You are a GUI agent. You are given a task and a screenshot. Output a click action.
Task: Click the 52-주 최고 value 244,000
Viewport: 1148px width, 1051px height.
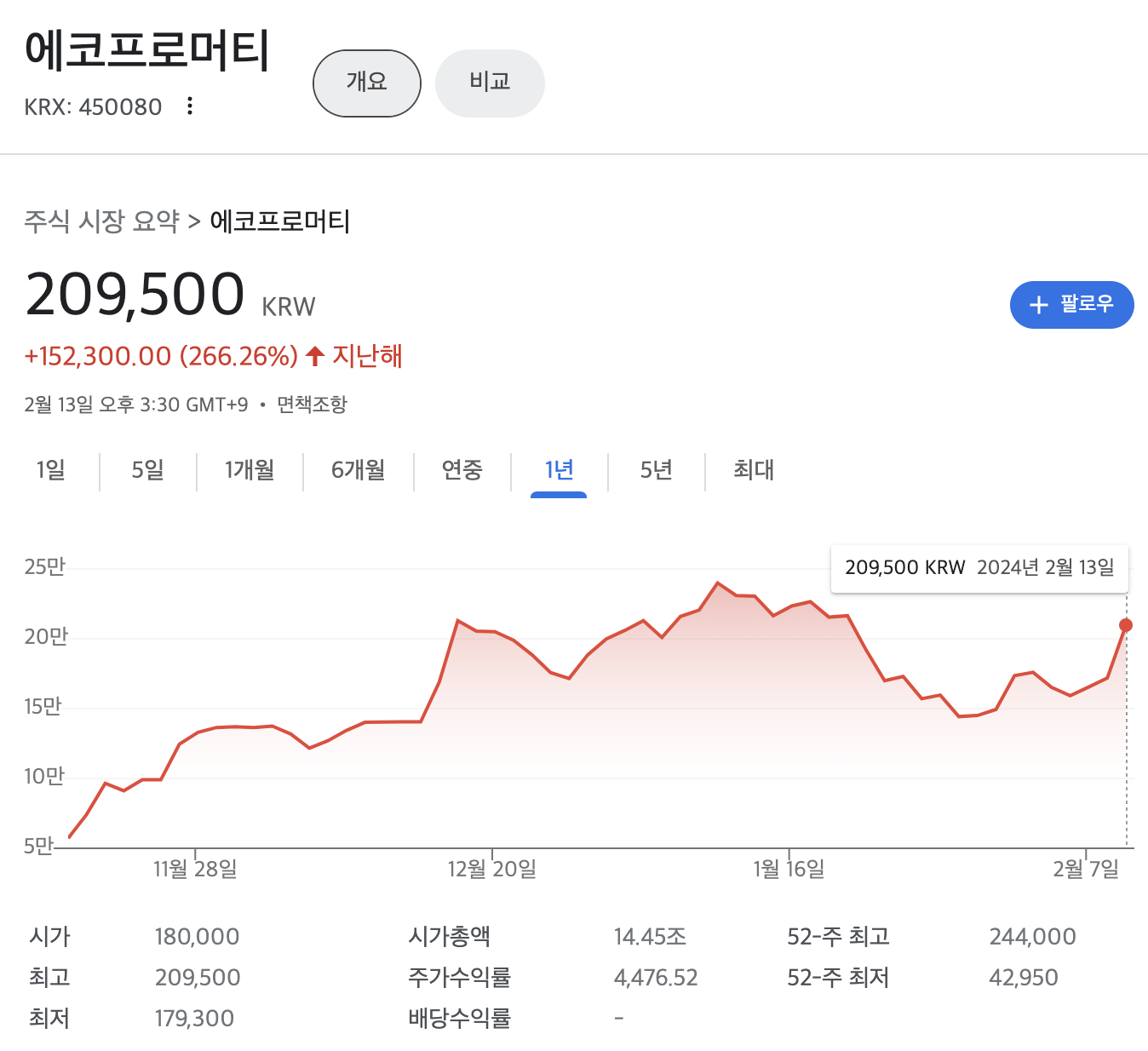(x=1032, y=937)
